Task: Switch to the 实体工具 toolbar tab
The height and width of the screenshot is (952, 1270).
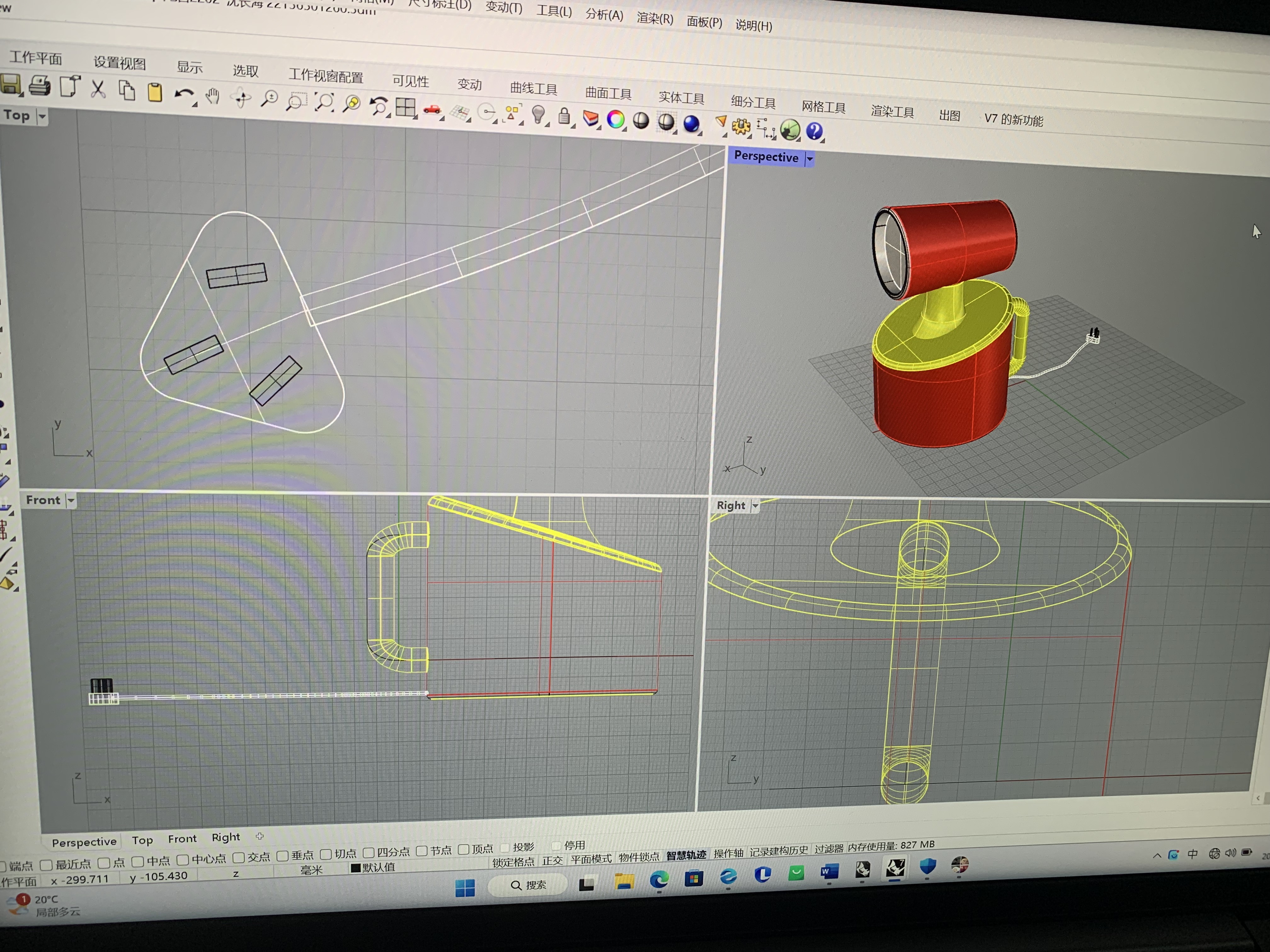Action: [681, 98]
